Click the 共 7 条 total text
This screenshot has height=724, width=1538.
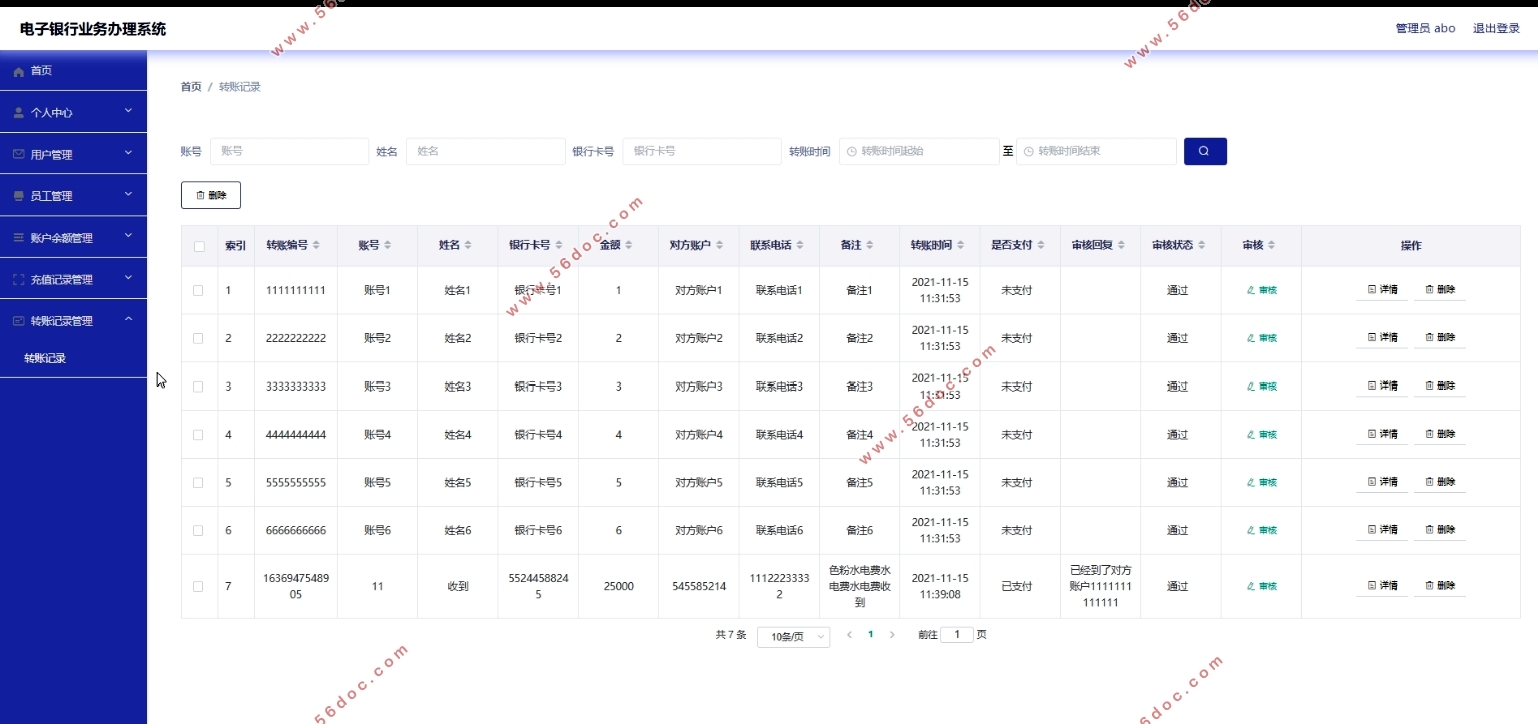(731, 635)
